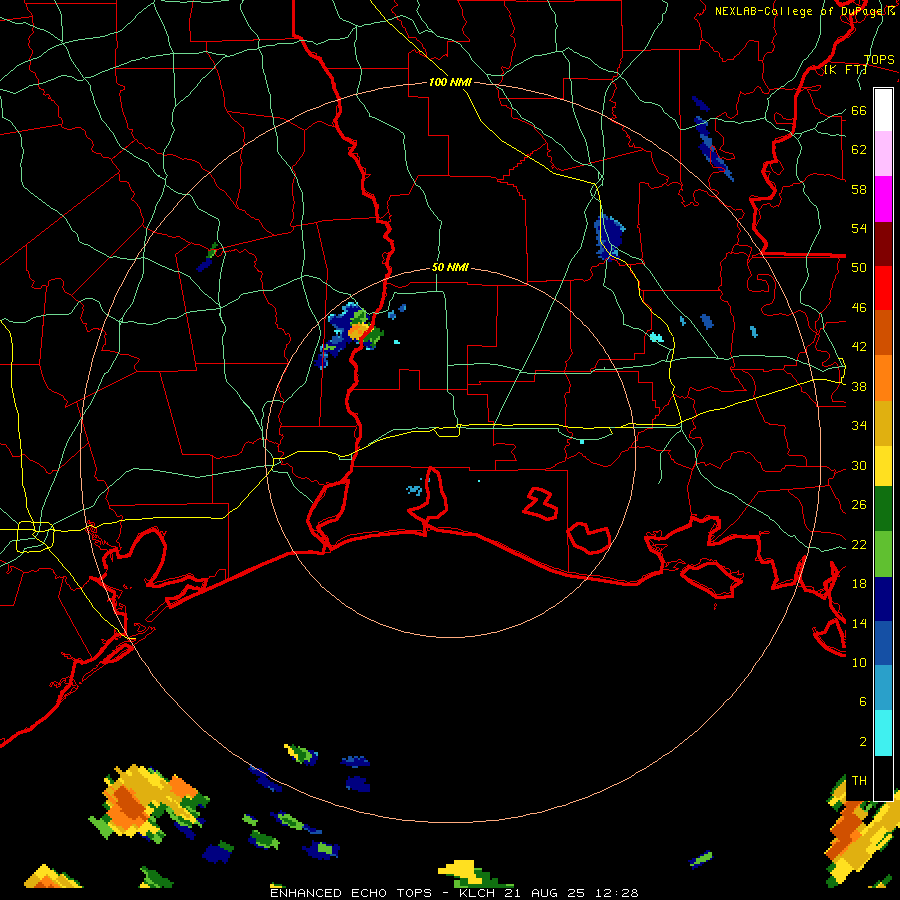Click the TOPS legend title
Screen dimensions: 900x900
(879, 59)
